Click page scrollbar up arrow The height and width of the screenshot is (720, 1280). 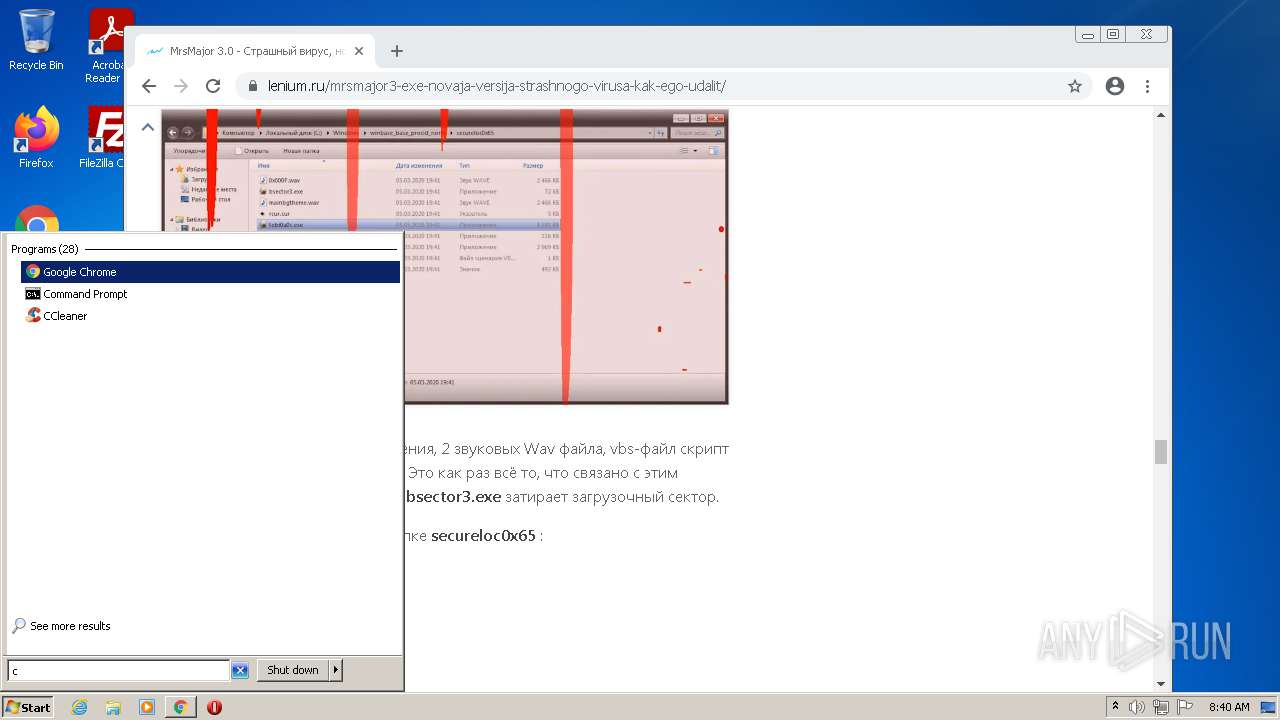point(1161,114)
